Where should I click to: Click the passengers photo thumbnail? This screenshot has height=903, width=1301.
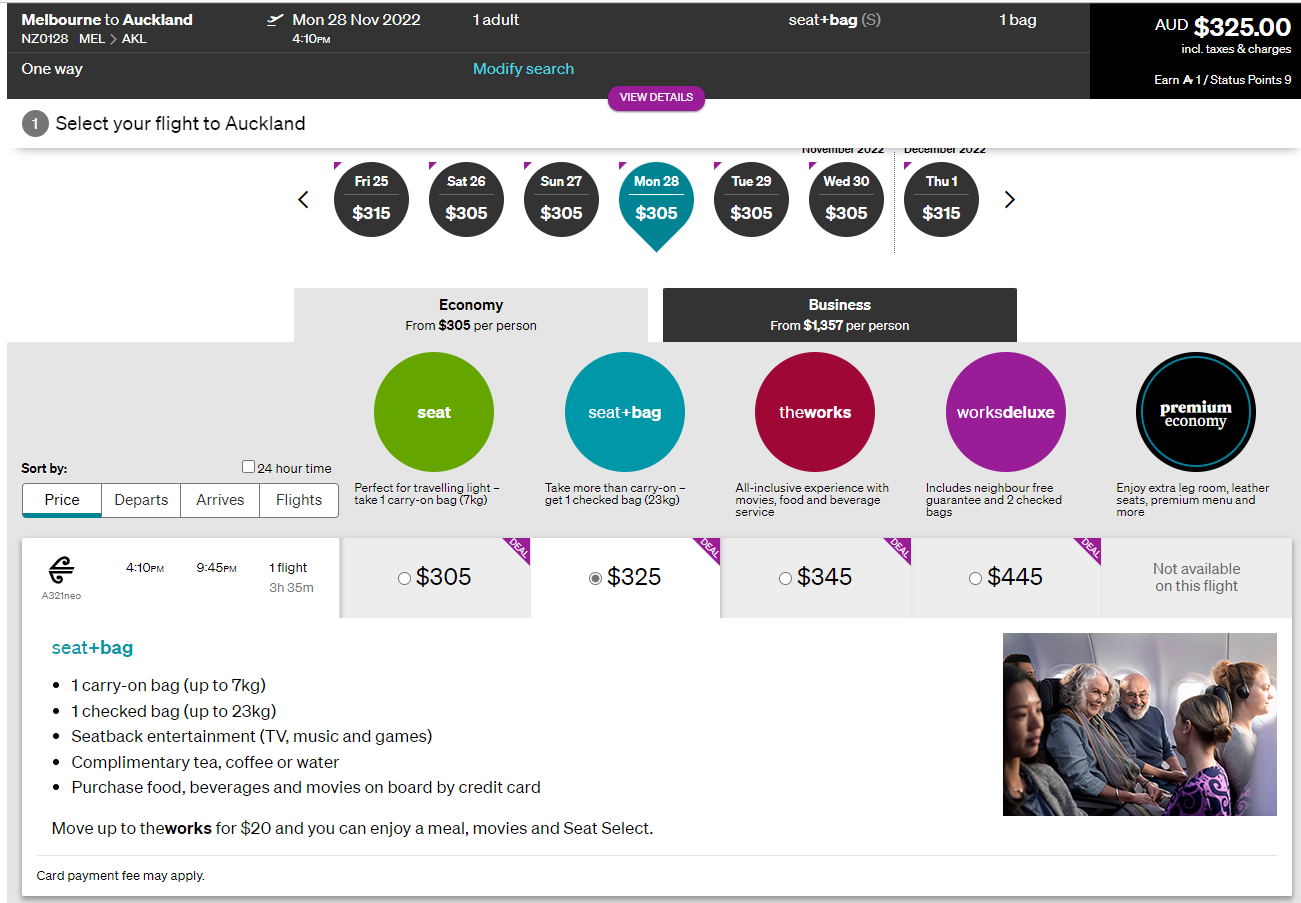pos(1140,724)
